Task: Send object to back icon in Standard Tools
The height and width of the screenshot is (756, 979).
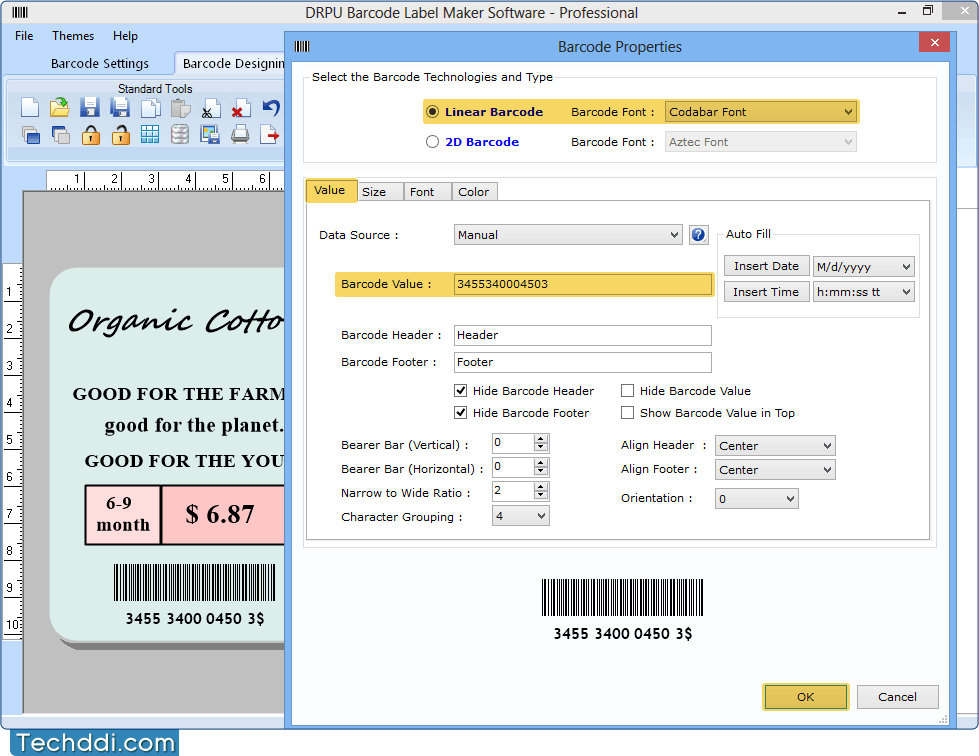Action: pos(60,134)
